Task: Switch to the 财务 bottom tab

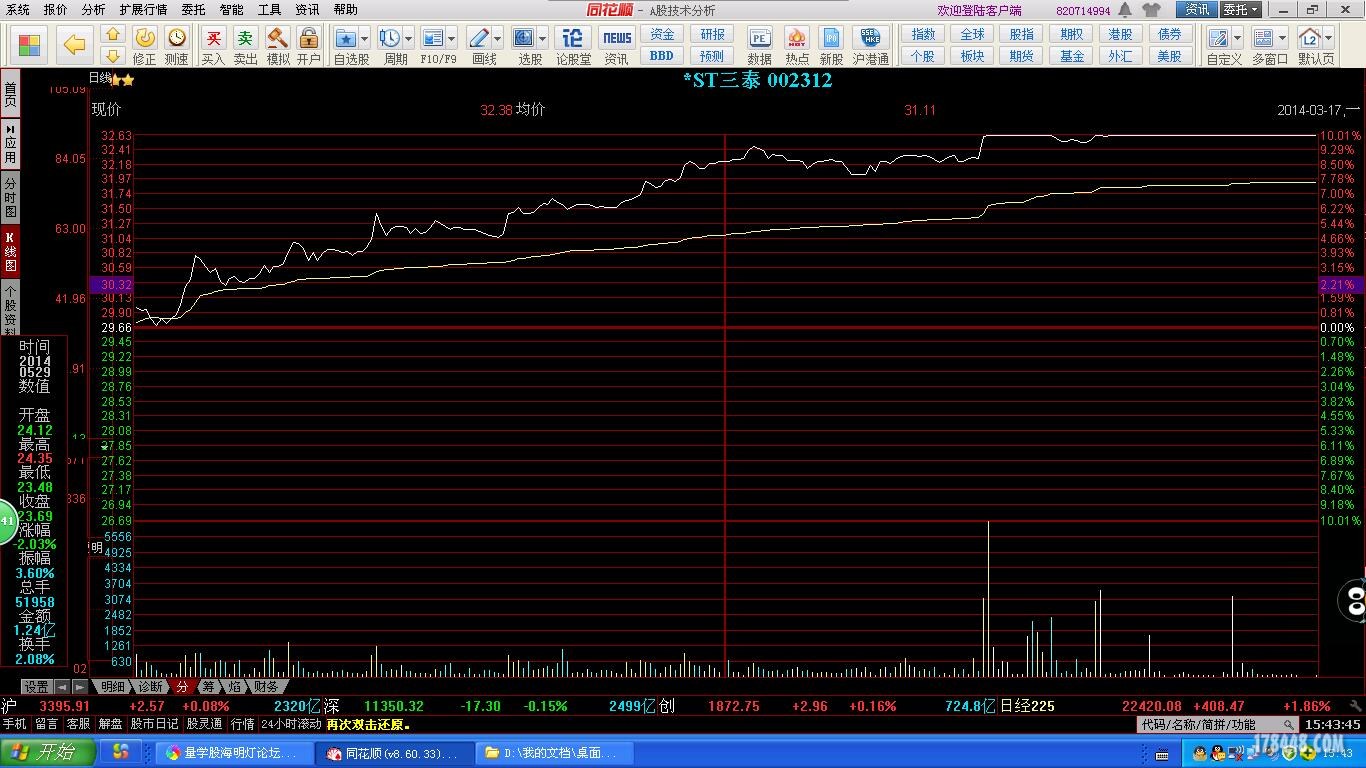Action: 266,687
